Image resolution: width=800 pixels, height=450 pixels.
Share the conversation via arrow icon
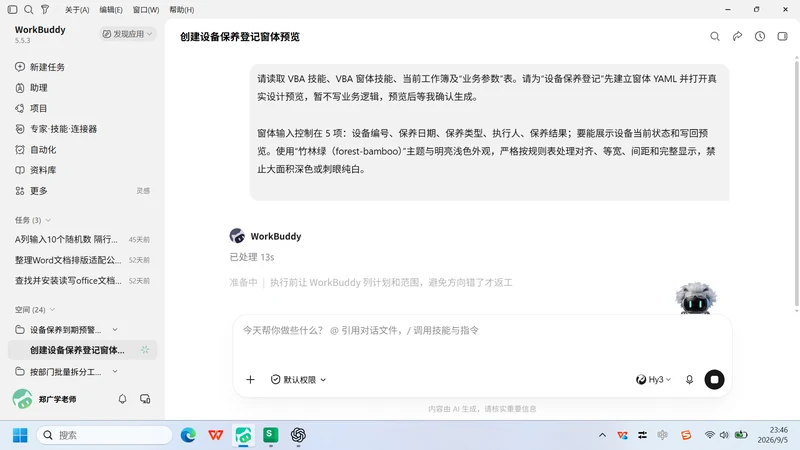737,36
